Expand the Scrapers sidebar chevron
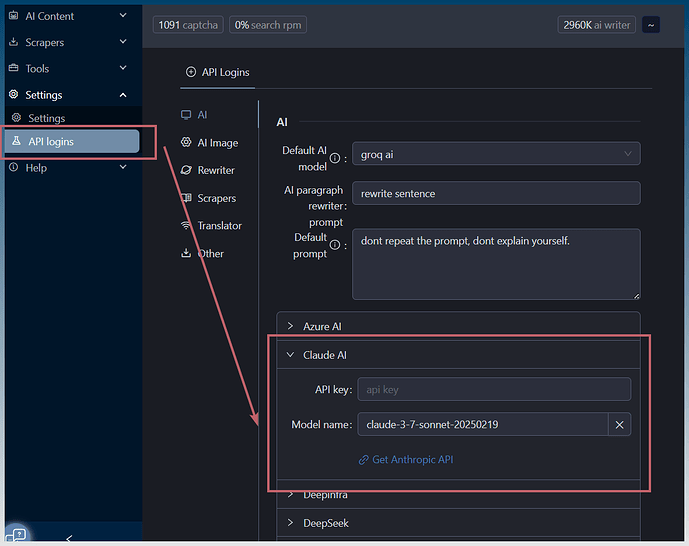Image resolution: width=689 pixels, height=546 pixels. 123,42
